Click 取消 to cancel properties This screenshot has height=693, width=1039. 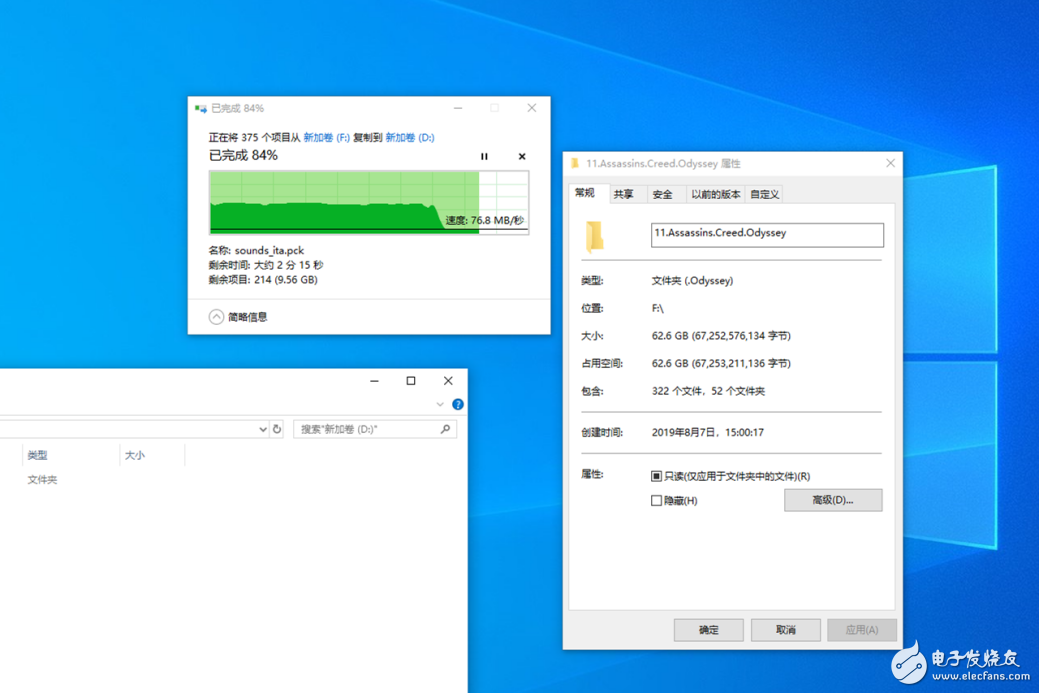[786, 629]
